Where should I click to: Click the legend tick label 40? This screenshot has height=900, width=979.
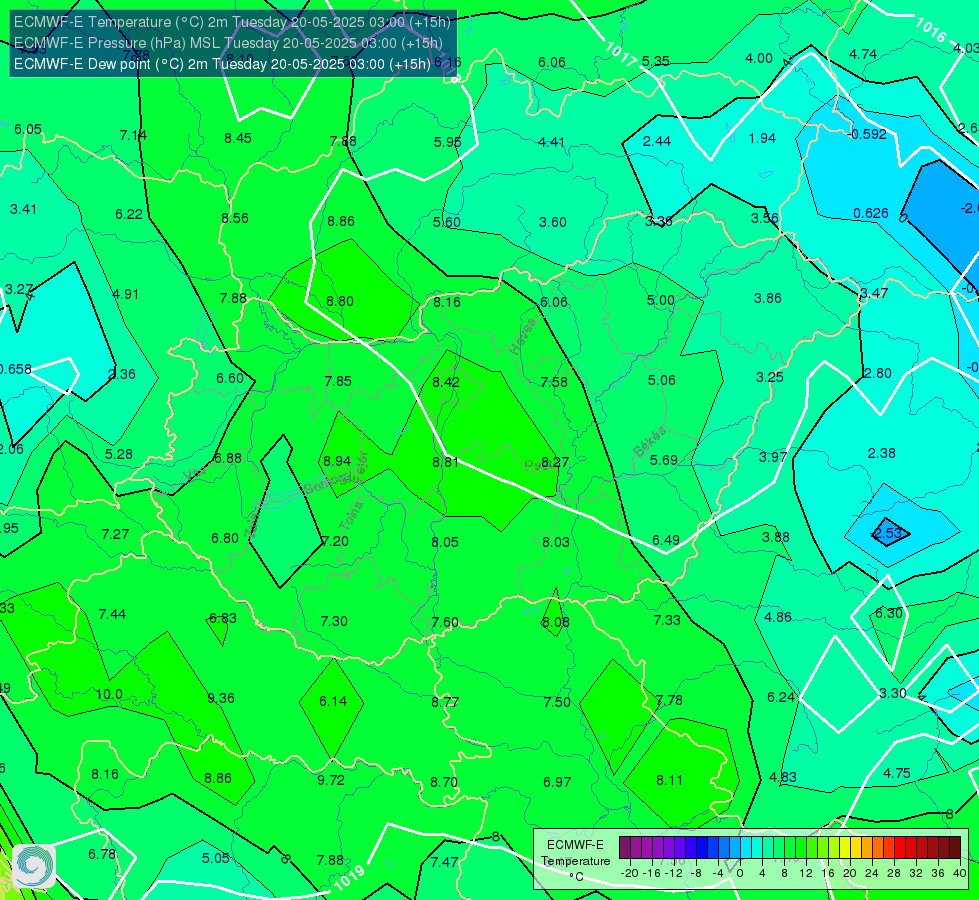(960, 873)
